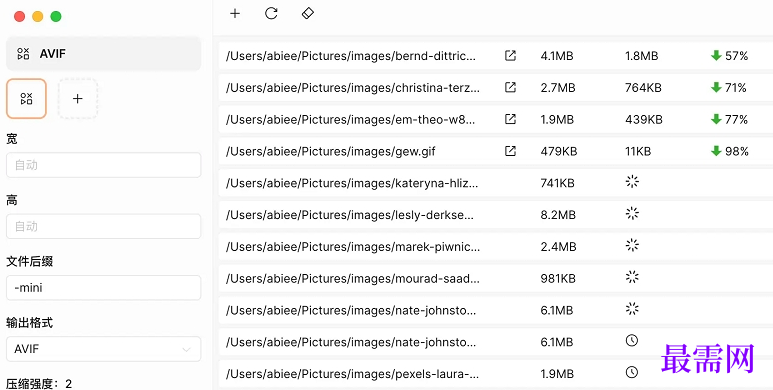This screenshot has width=773, height=390.
Task: Click the 高 height input field
Action: [x=104, y=226]
